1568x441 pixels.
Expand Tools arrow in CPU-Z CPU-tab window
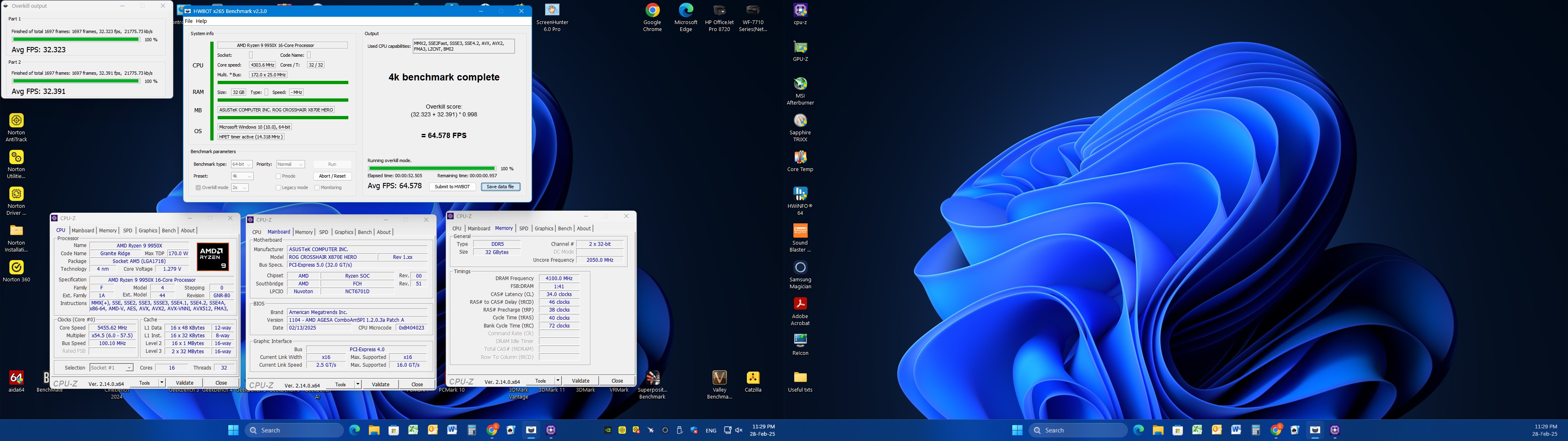(x=162, y=383)
